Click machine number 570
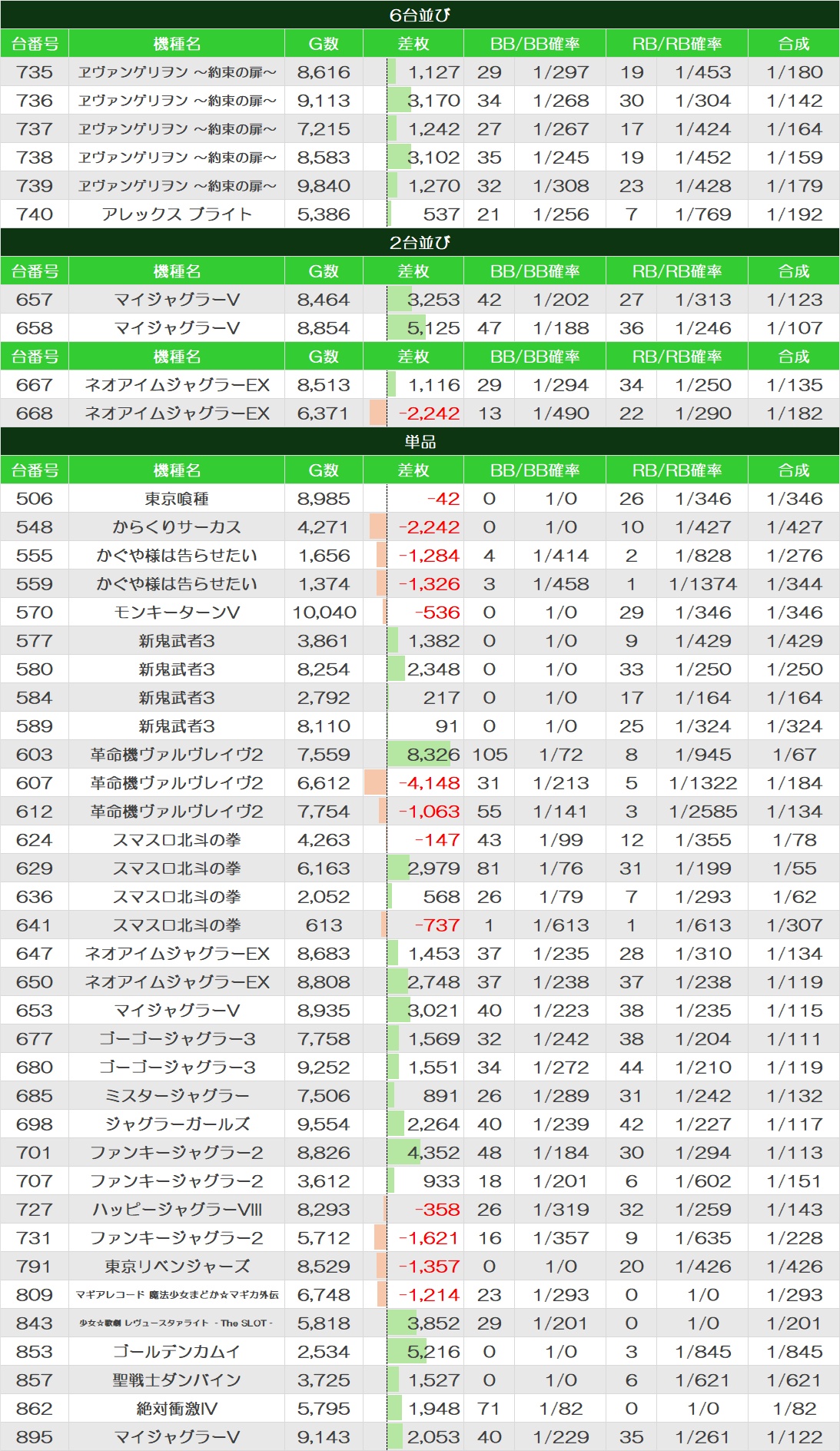 pyautogui.click(x=35, y=613)
